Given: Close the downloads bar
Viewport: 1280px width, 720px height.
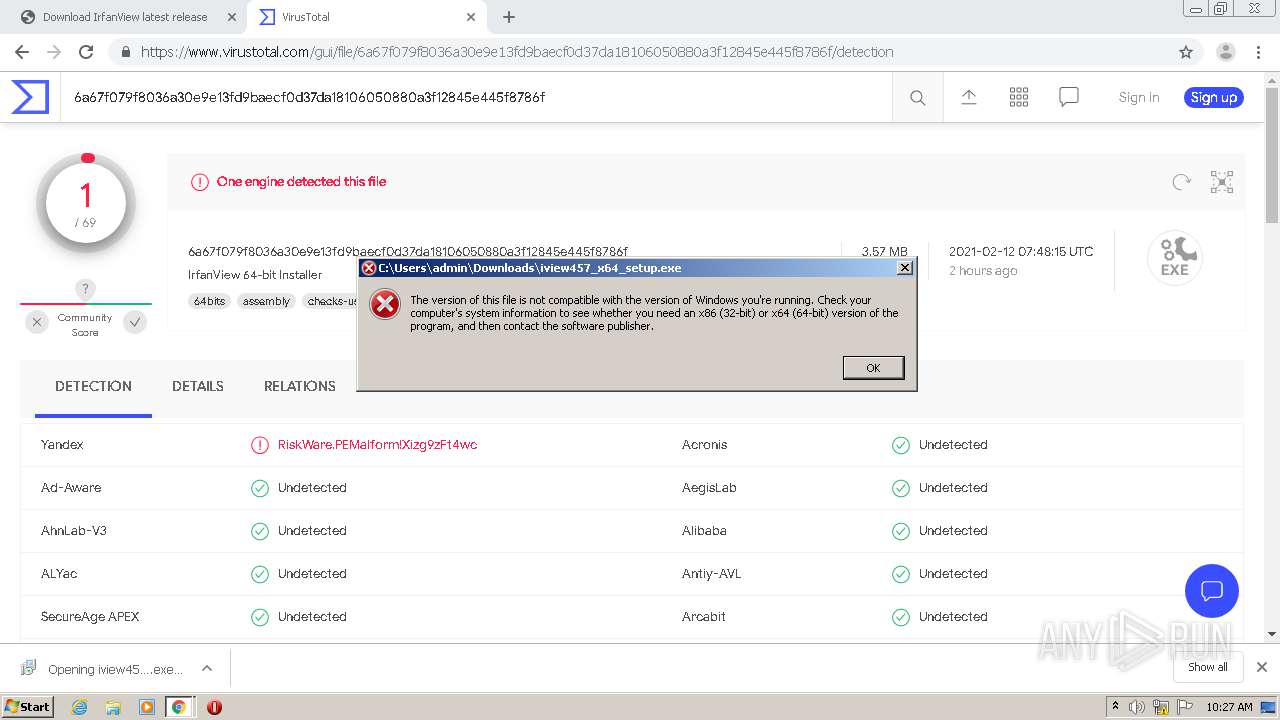Looking at the screenshot, I should tap(1262, 667).
